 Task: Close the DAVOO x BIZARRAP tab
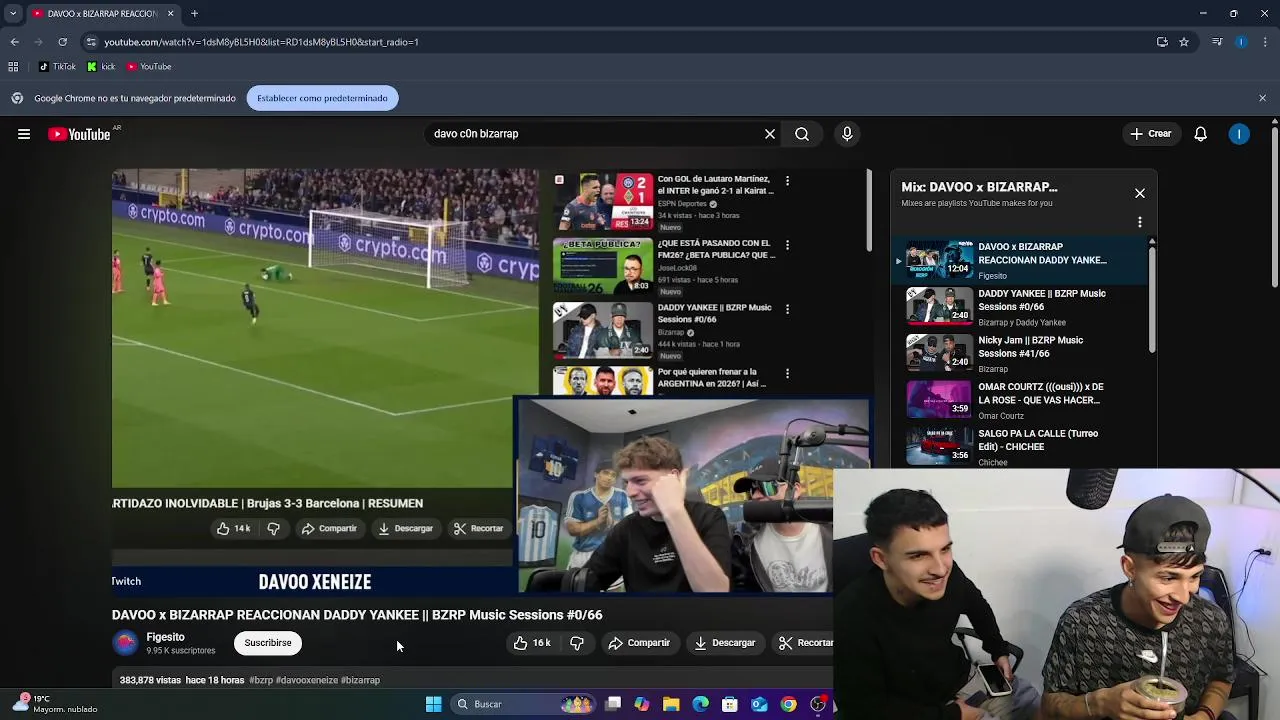click(x=170, y=14)
